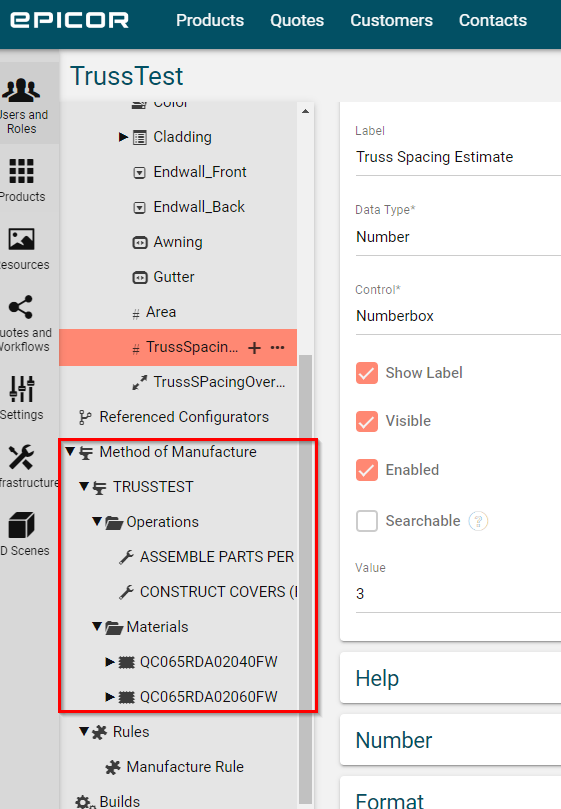Screen dimensions: 561x809
Task: Collapse the Operations folder
Action: click(97, 522)
